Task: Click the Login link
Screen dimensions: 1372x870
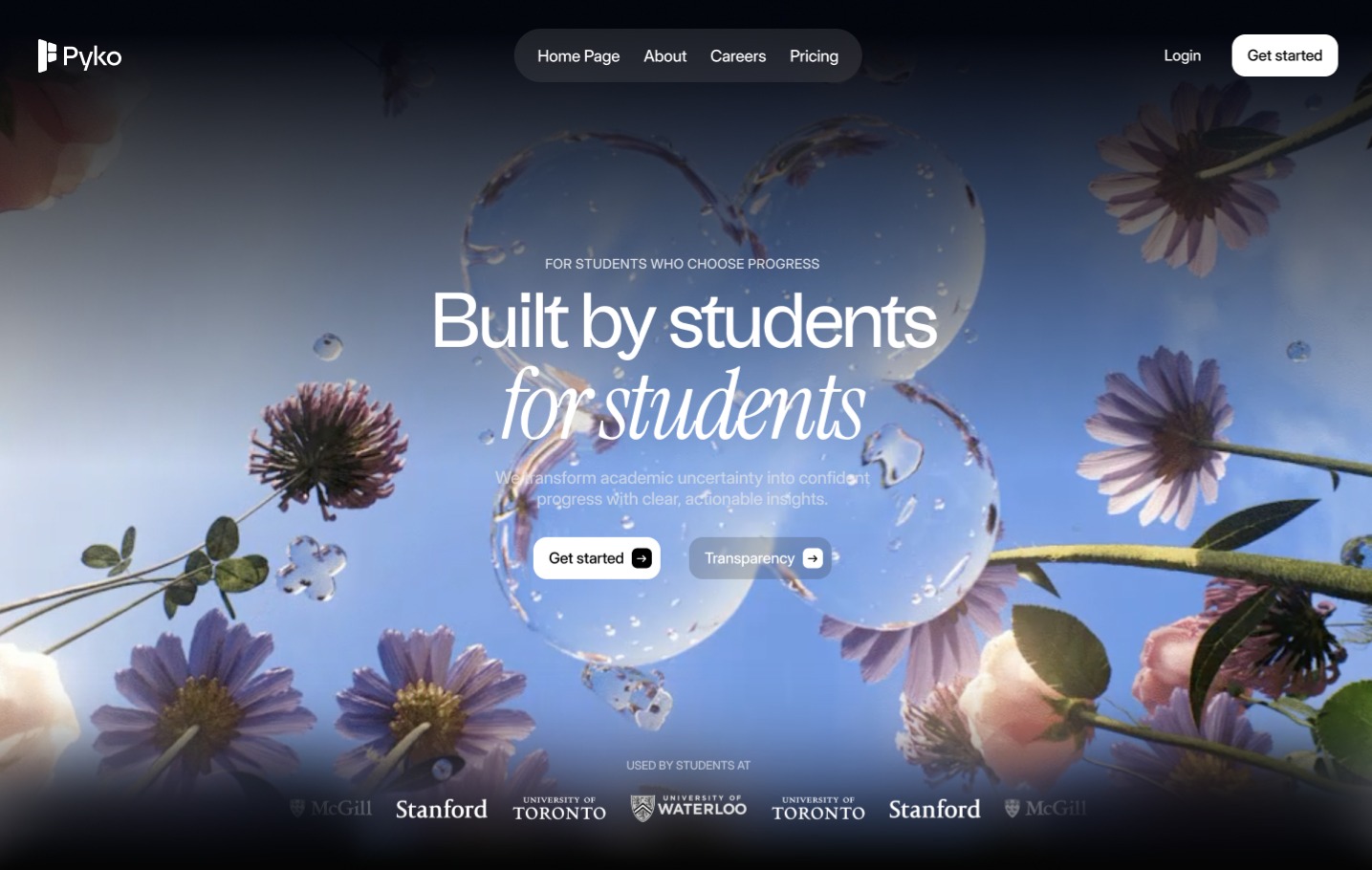Action: [1183, 55]
